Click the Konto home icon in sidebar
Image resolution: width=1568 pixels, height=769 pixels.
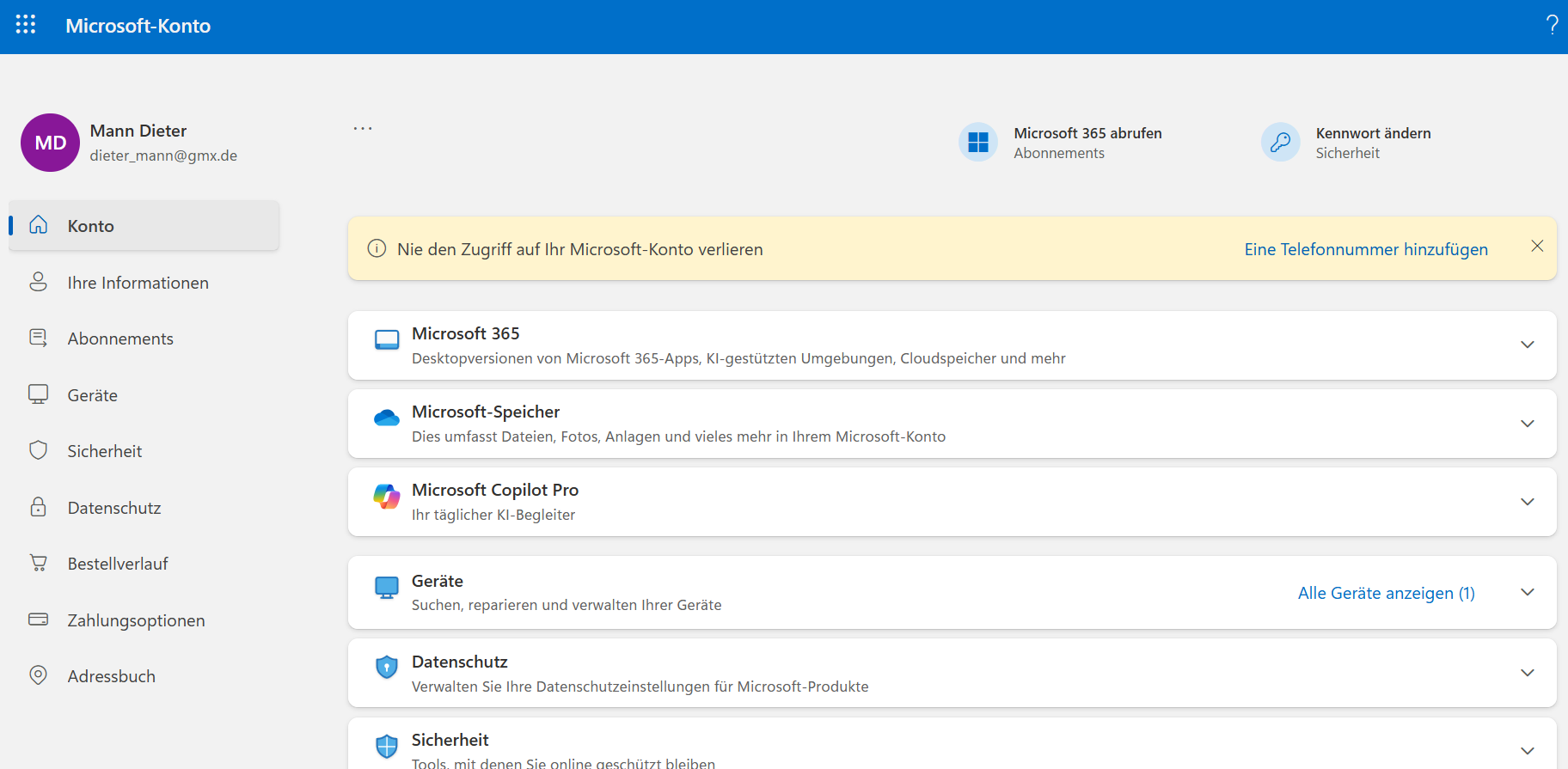[39, 225]
